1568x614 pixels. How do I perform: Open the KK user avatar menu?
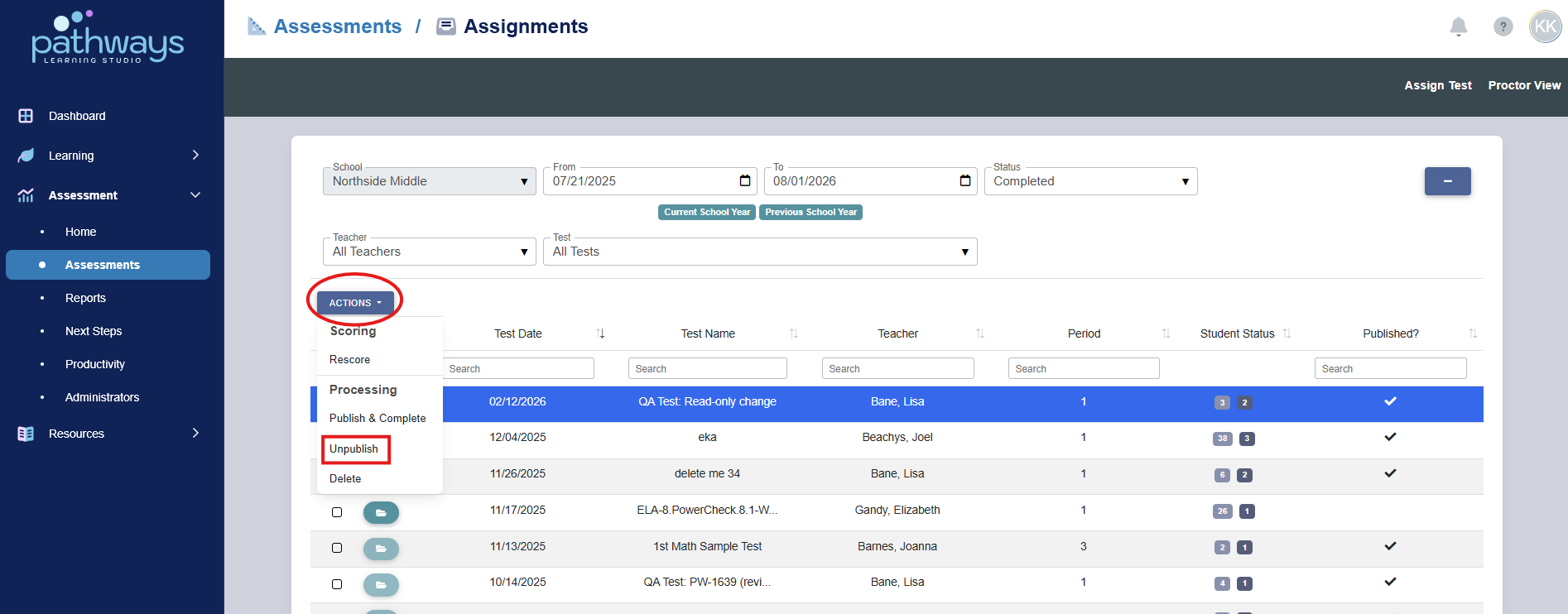tap(1545, 26)
